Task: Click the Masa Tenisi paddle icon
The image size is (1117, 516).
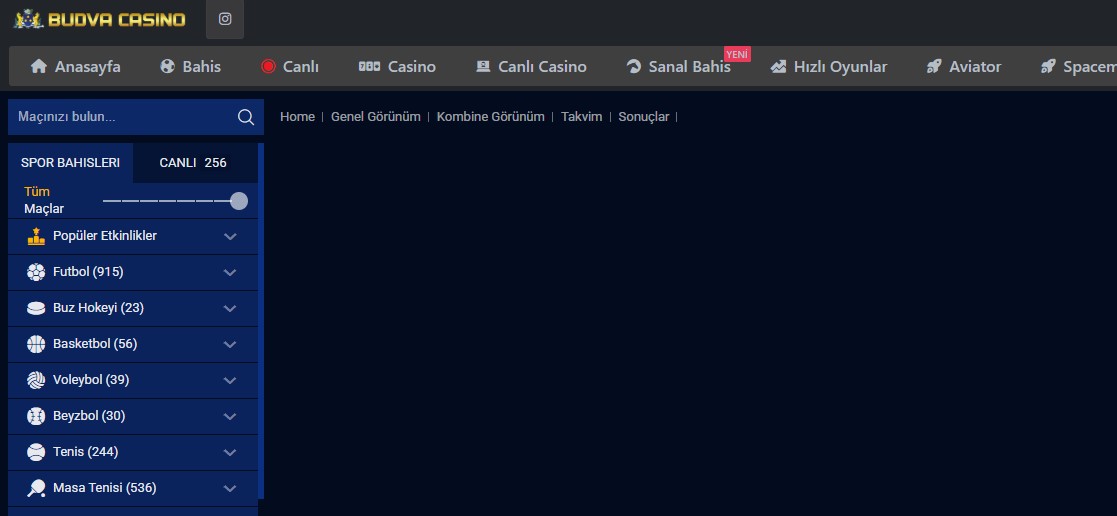Action: coord(37,488)
